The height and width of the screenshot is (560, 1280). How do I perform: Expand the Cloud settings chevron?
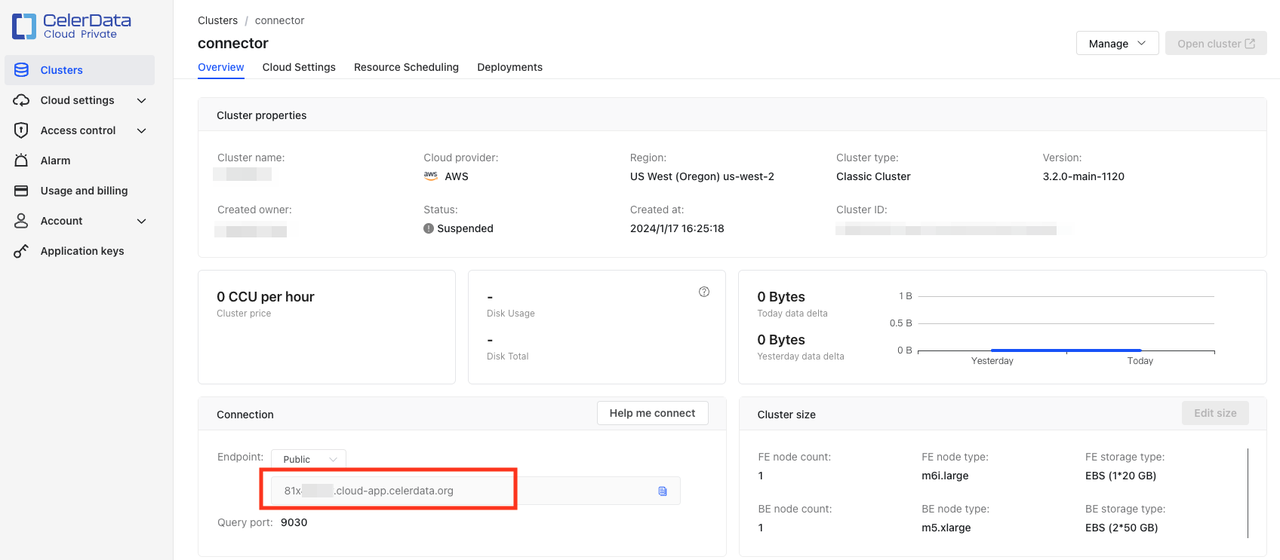pyautogui.click(x=141, y=101)
